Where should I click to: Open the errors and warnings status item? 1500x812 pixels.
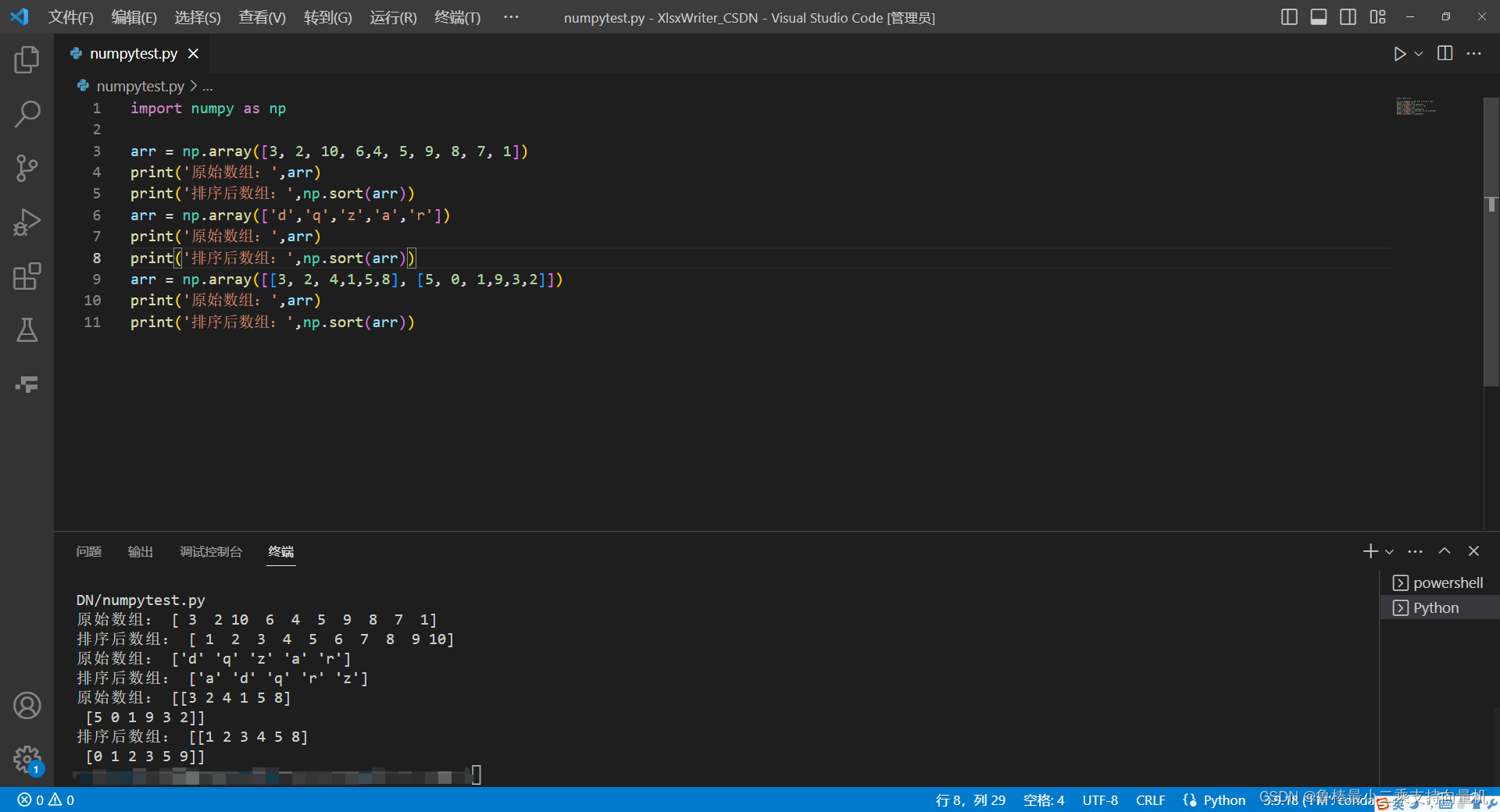tap(46, 800)
